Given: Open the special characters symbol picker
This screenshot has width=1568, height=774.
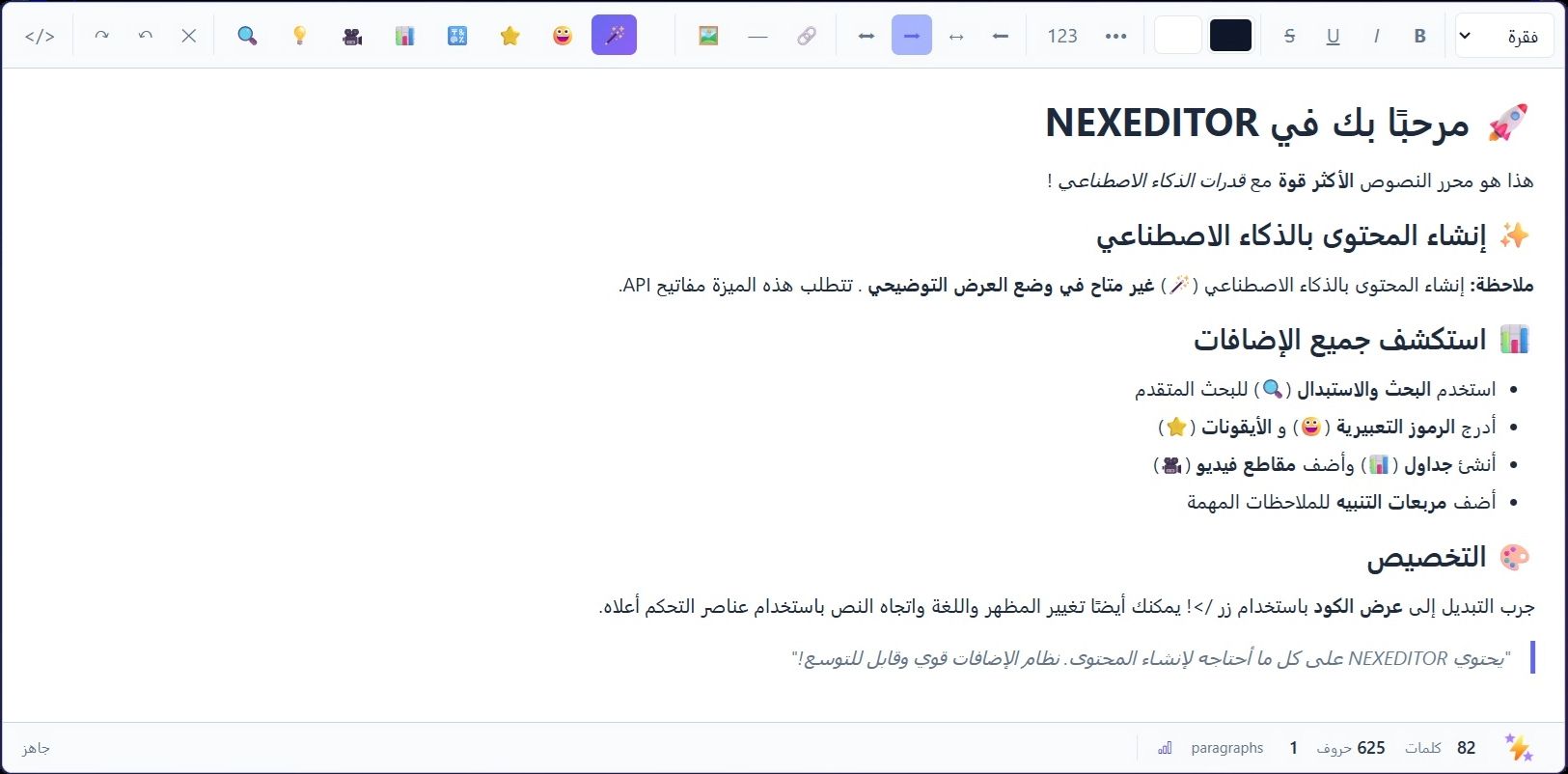Looking at the screenshot, I should coord(457,37).
